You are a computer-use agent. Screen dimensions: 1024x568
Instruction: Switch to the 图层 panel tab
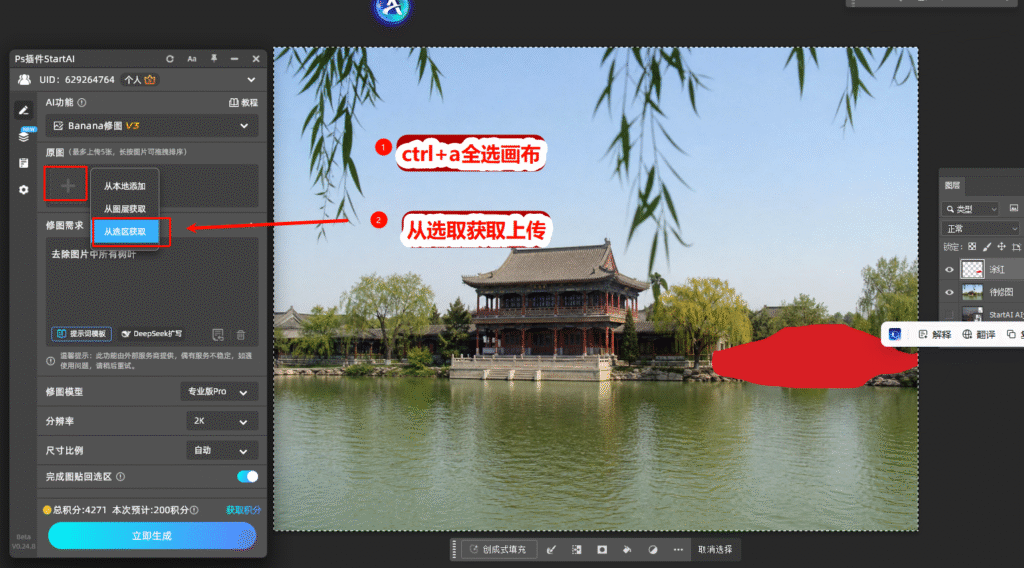[x=952, y=185]
